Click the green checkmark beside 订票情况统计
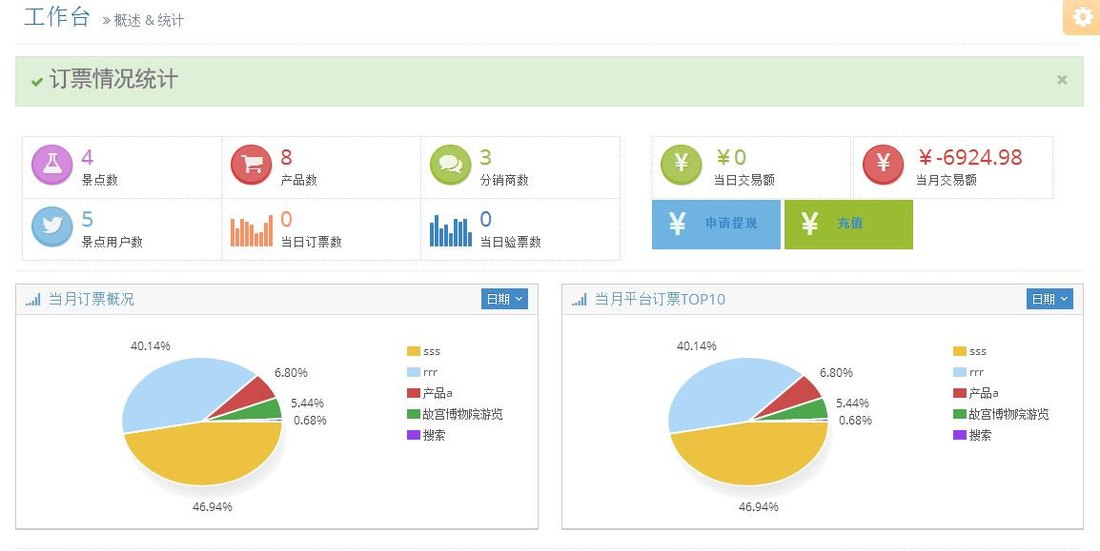 coord(37,81)
